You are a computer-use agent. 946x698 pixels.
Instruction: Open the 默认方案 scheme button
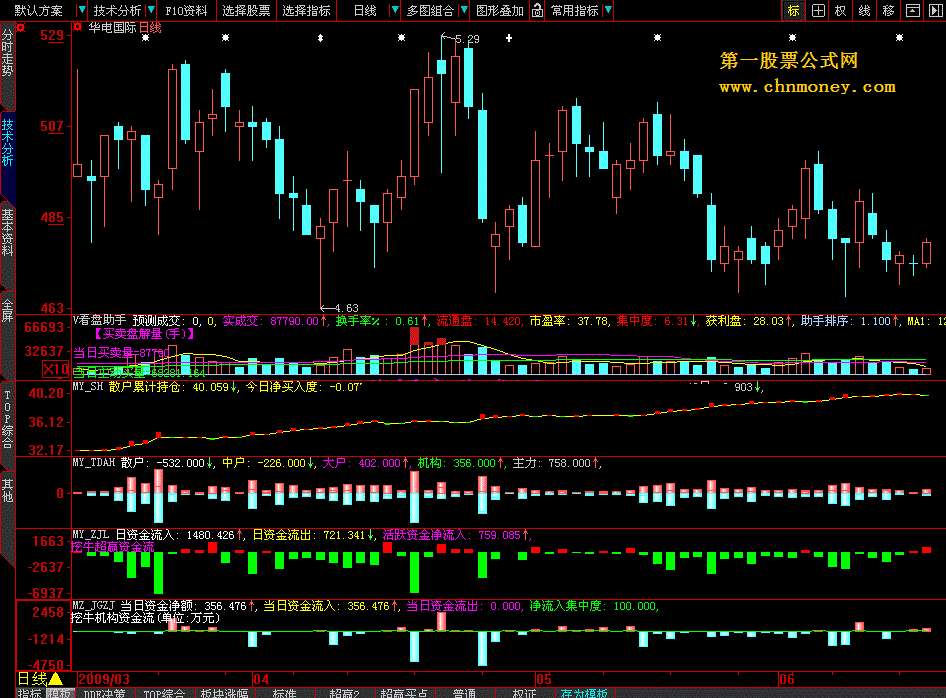coord(39,11)
